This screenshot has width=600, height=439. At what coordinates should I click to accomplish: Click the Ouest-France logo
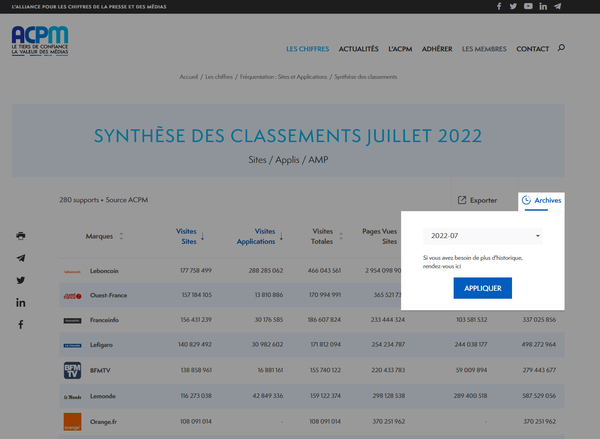72,295
